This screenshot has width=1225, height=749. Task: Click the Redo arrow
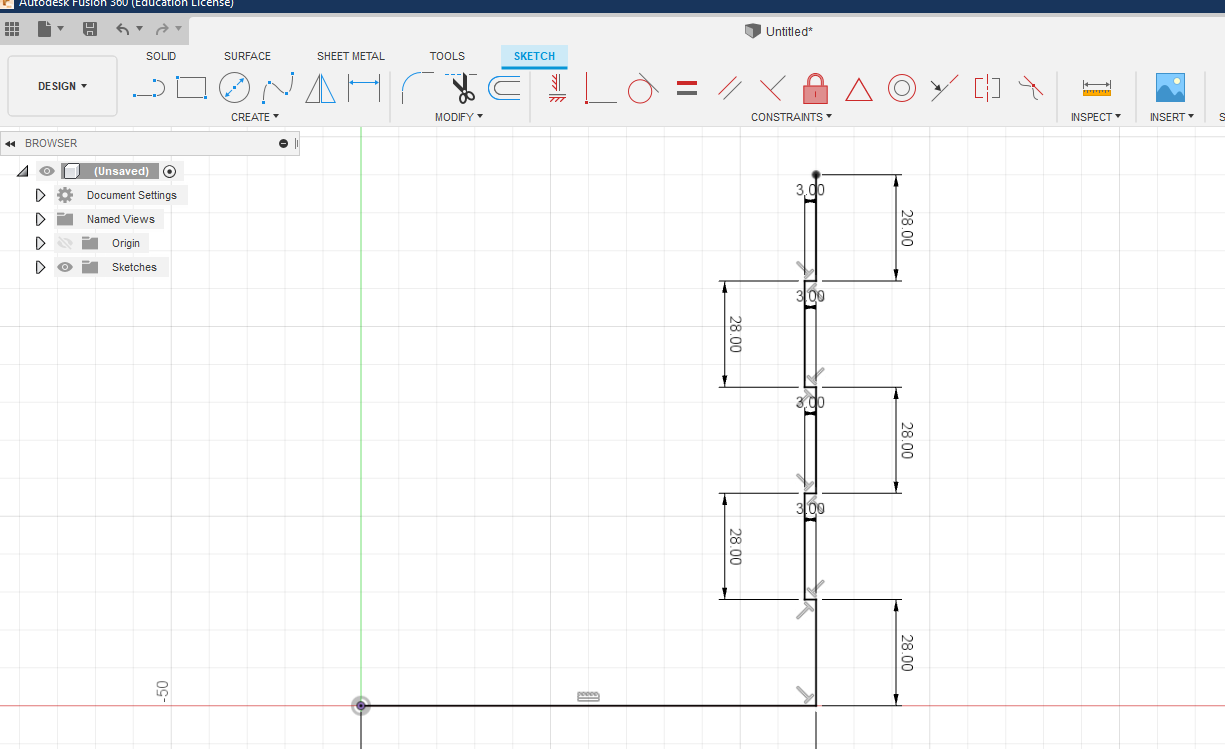pos(162,29)
